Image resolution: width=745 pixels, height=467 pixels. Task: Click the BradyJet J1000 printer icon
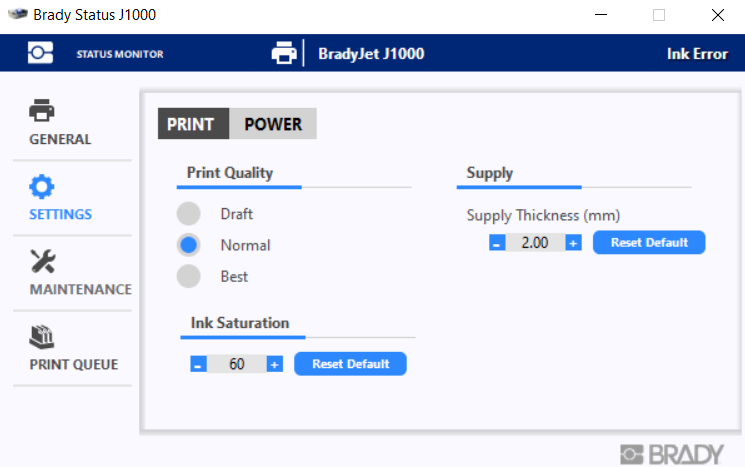pos(284,53)
